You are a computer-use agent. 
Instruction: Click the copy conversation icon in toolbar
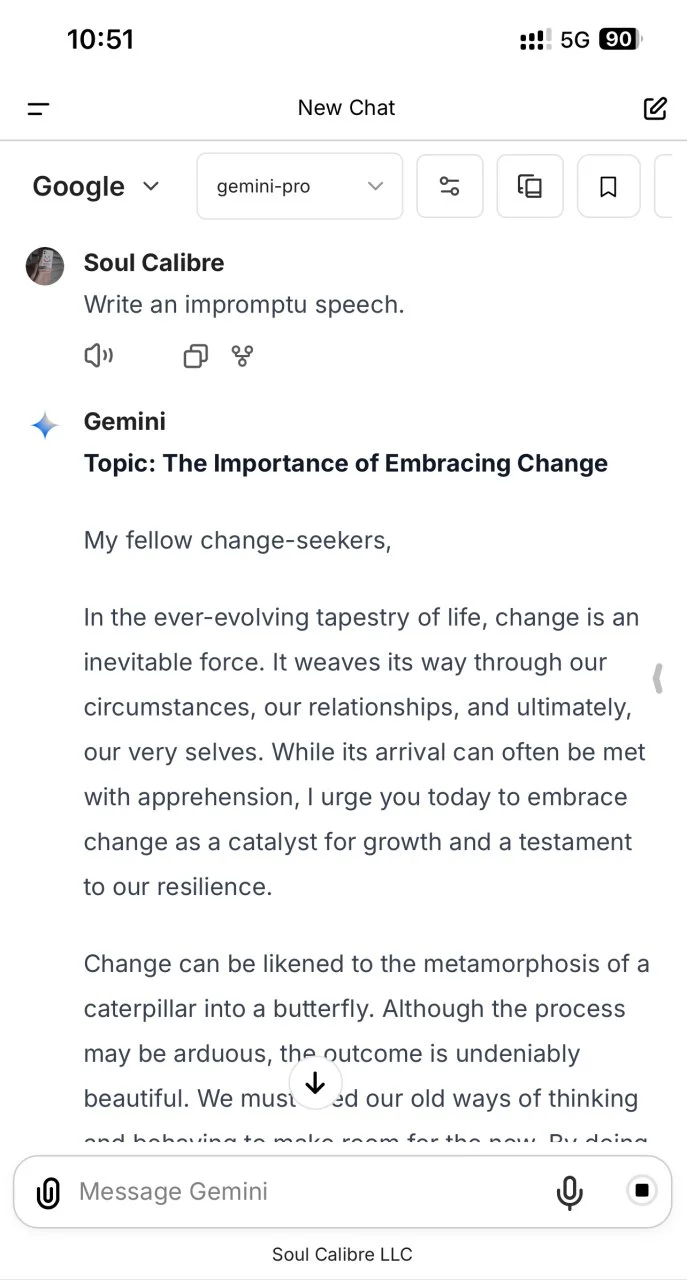530,186
